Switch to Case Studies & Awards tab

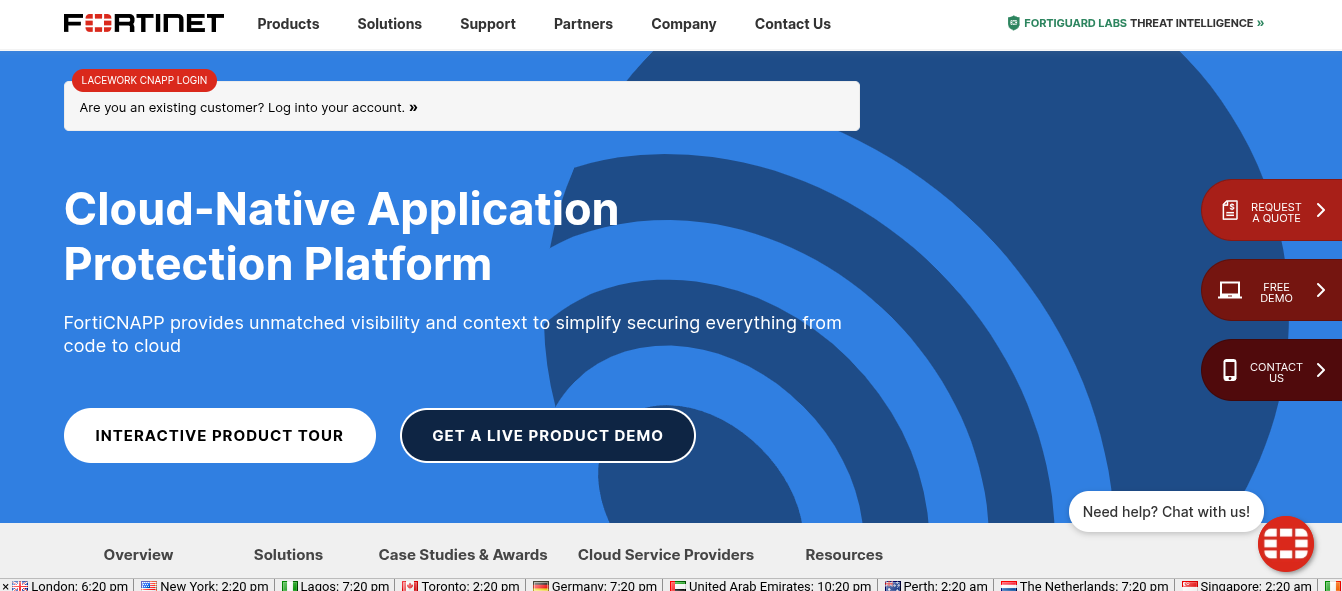pos(463,555)
